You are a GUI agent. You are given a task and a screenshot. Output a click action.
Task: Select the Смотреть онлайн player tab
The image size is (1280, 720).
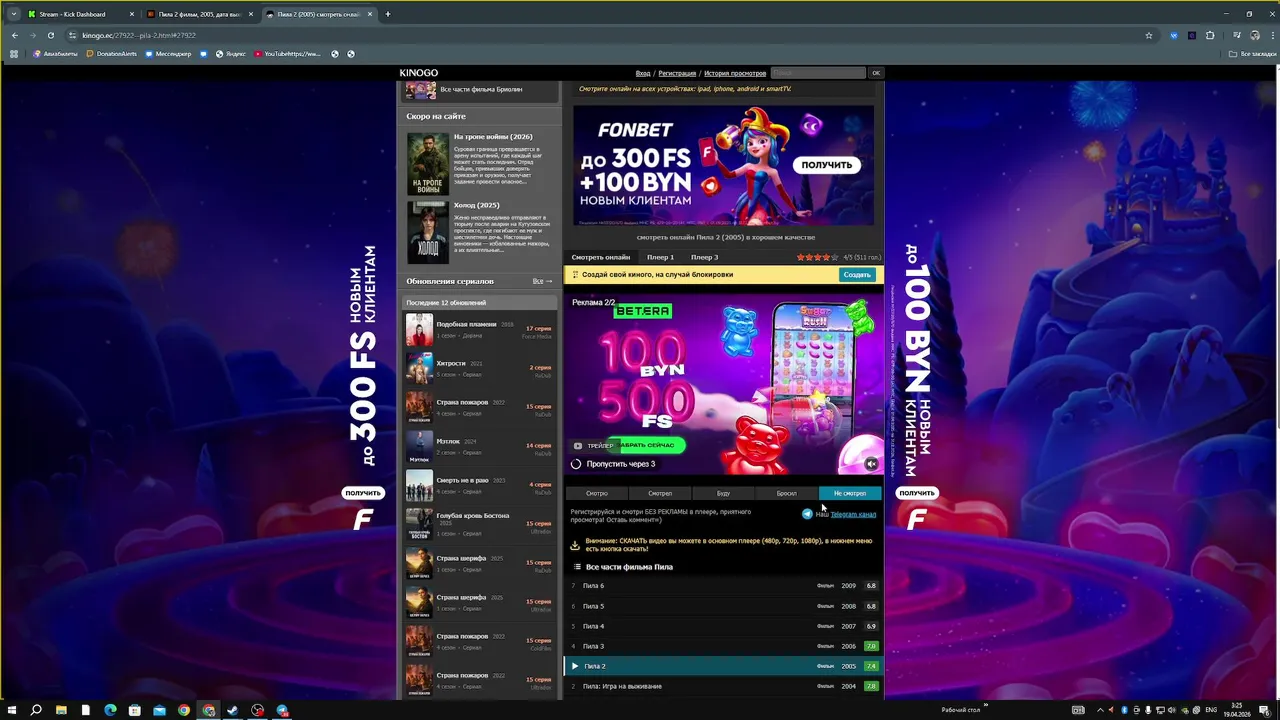601,257
